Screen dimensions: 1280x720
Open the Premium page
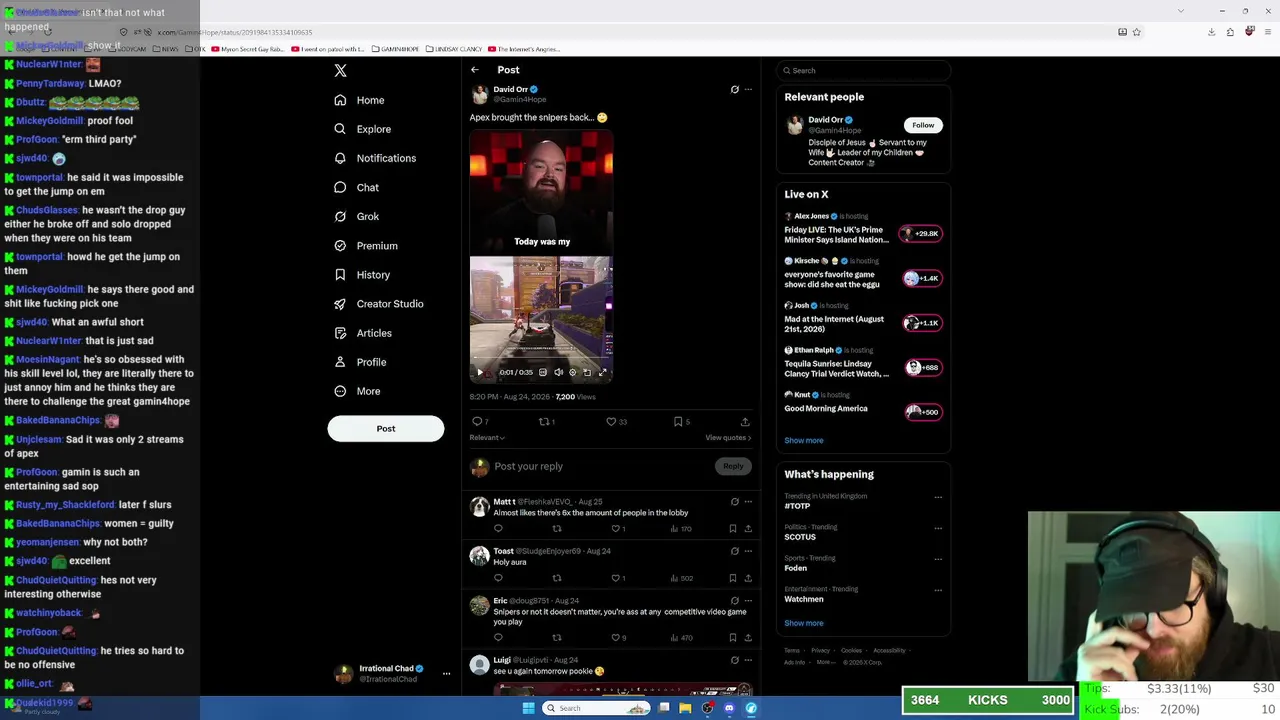click(365, 245)
